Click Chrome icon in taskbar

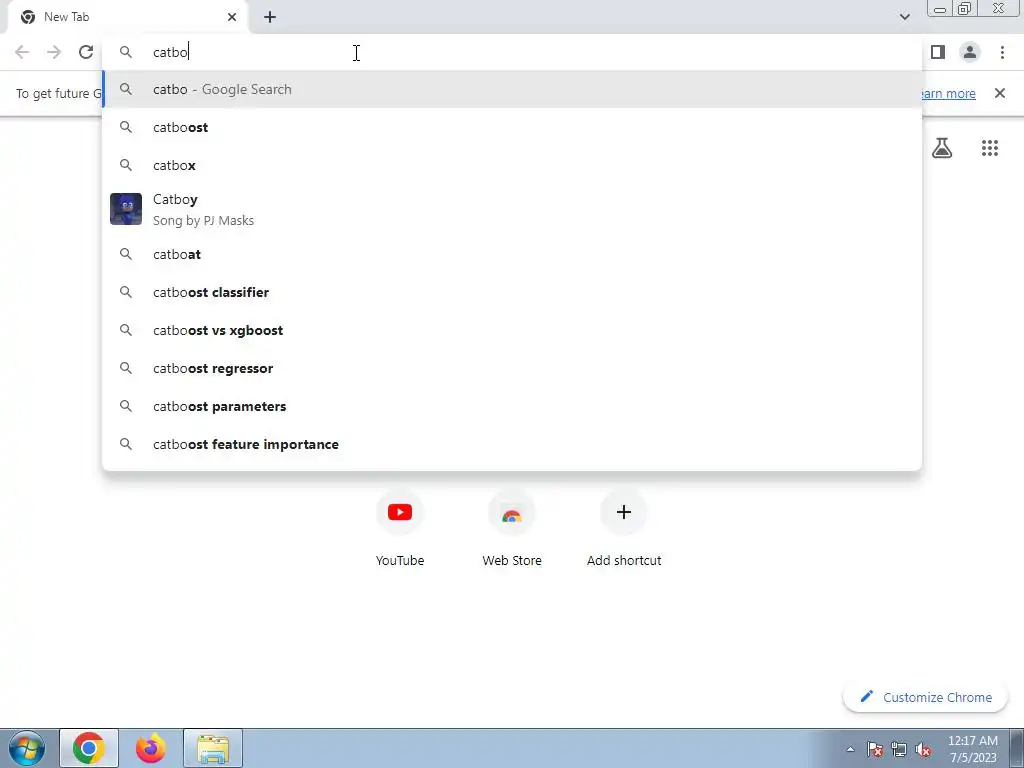(89, 748)
